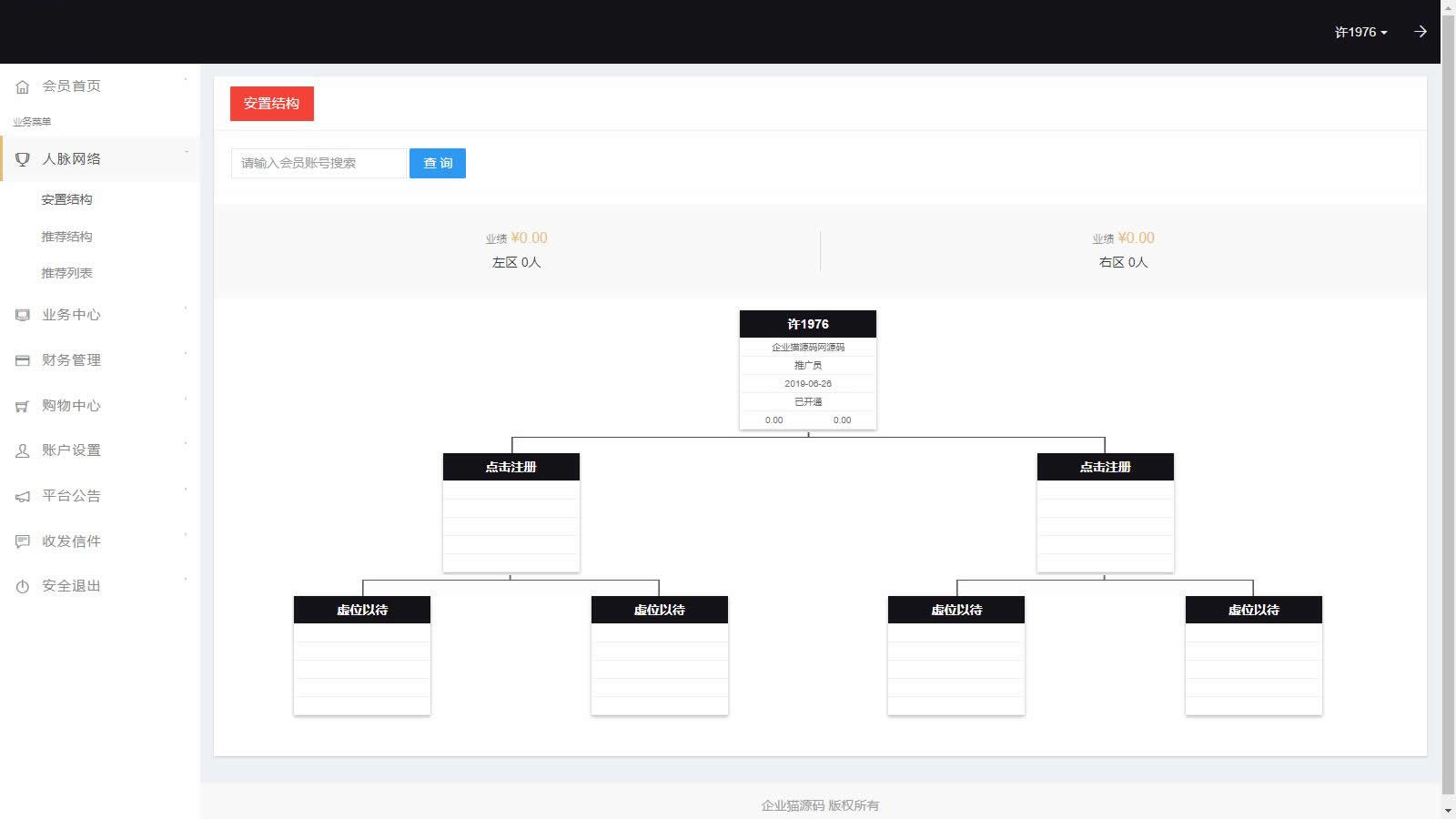Click the left 点击注册 node
Image resolution: width=1456 pixels, height=819 pixels.
click(511, 467)
